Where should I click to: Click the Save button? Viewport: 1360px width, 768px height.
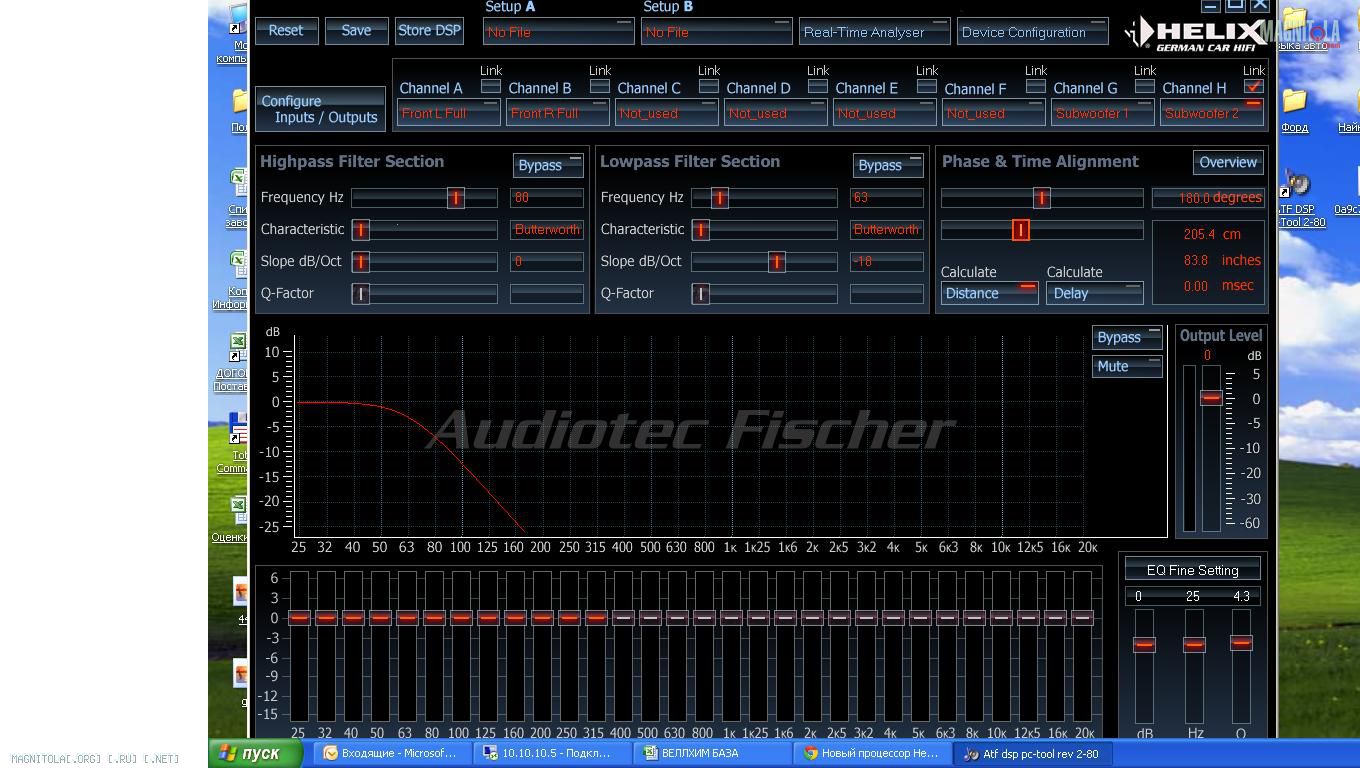click(357, 30)
